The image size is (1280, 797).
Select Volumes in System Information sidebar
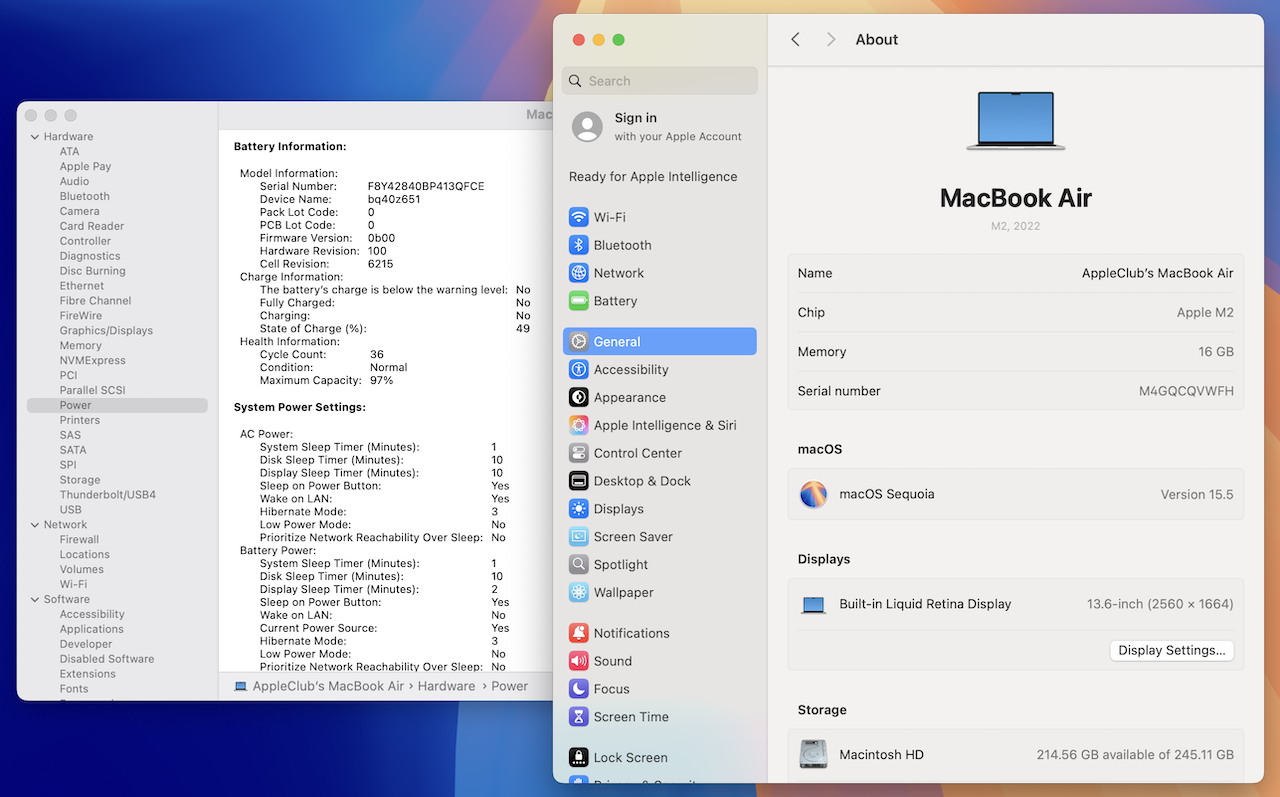[x=81, y=569]
